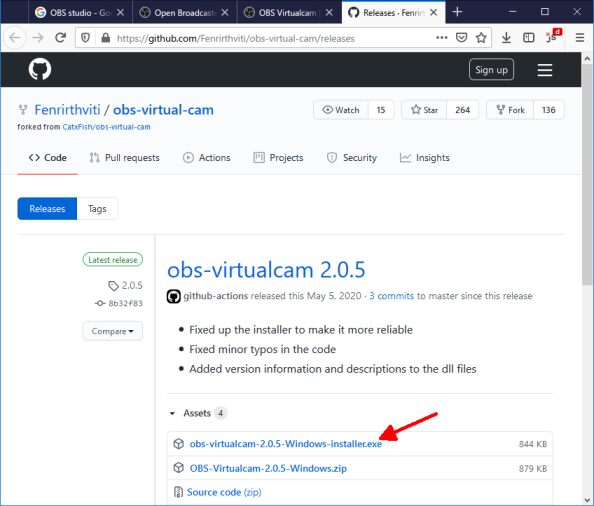
Task: Click the zip file icon beside Source code
Action: pos(178,492)
